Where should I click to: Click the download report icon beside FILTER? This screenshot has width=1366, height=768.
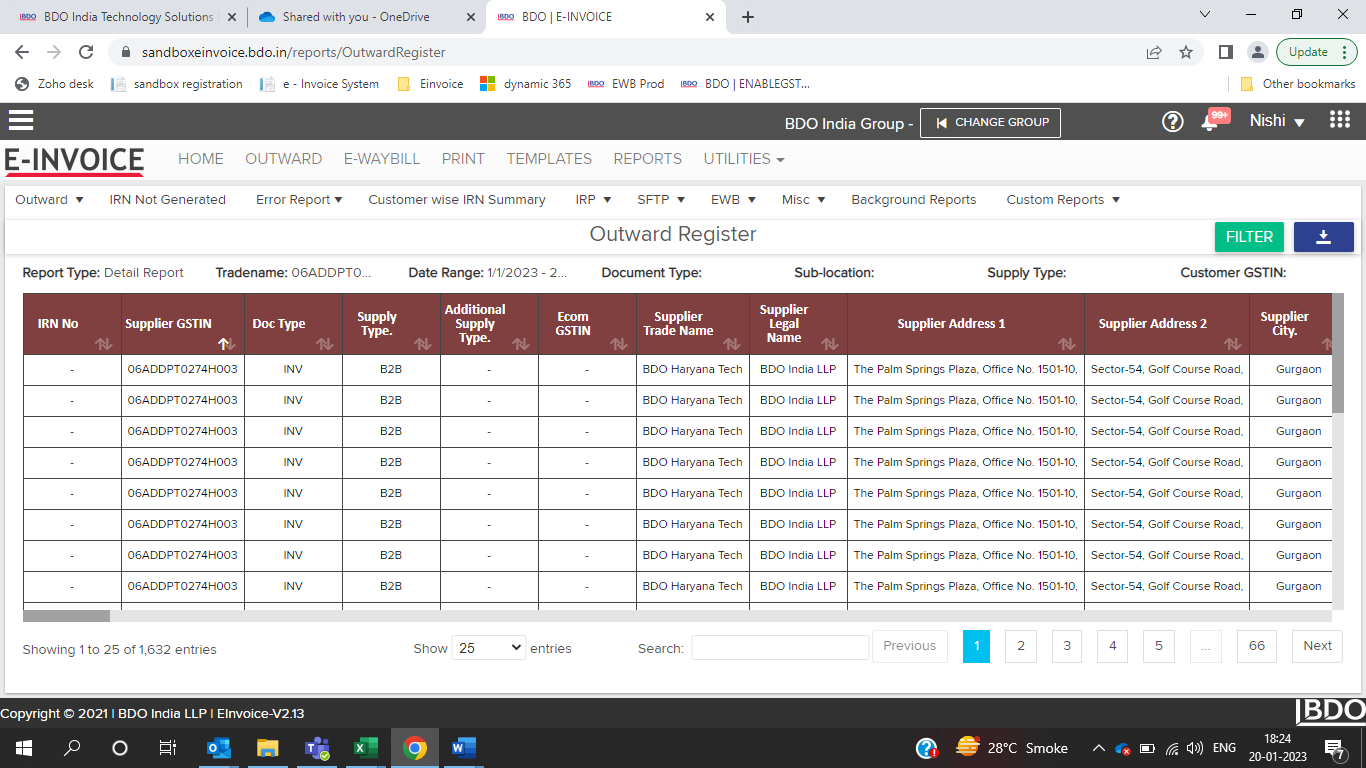coord(1323,237)
